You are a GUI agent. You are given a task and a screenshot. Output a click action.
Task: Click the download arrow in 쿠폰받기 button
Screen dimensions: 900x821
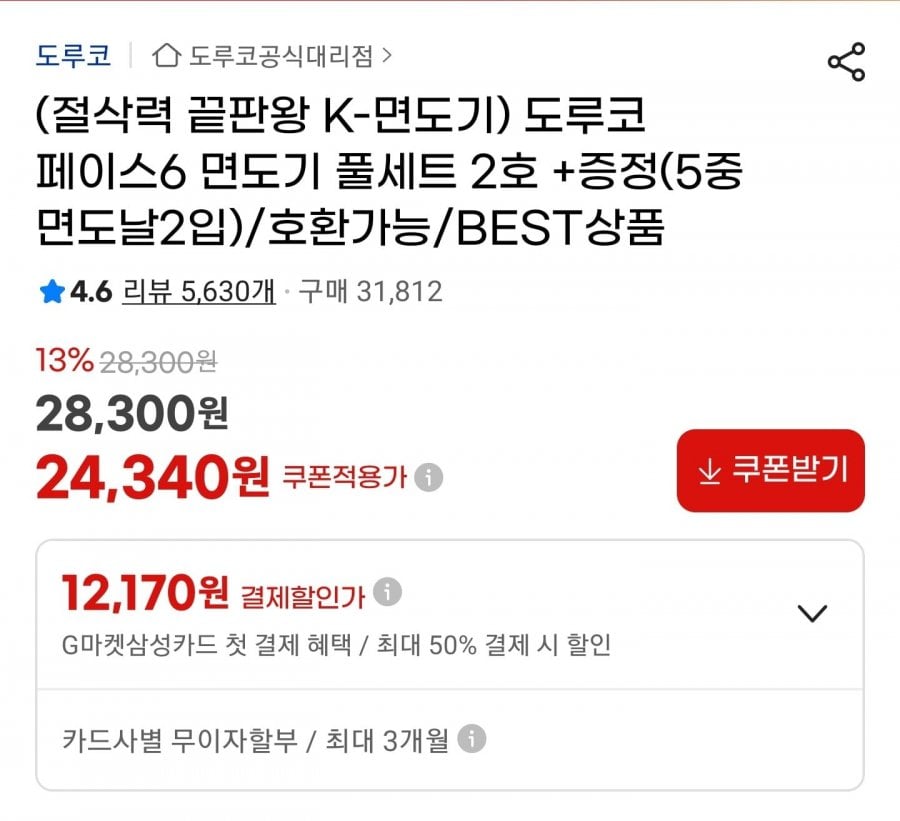pos(709,472)
